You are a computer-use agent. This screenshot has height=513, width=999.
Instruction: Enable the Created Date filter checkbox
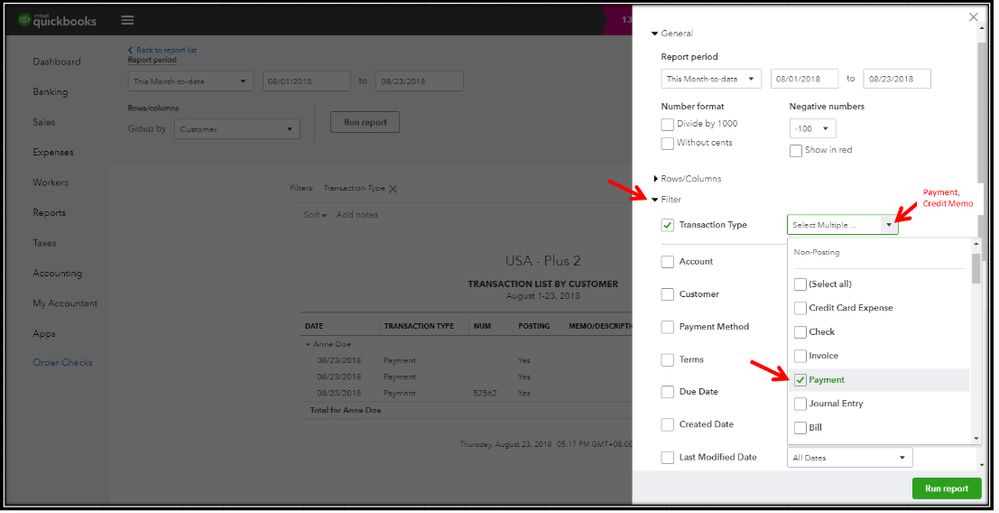[667, 424]
